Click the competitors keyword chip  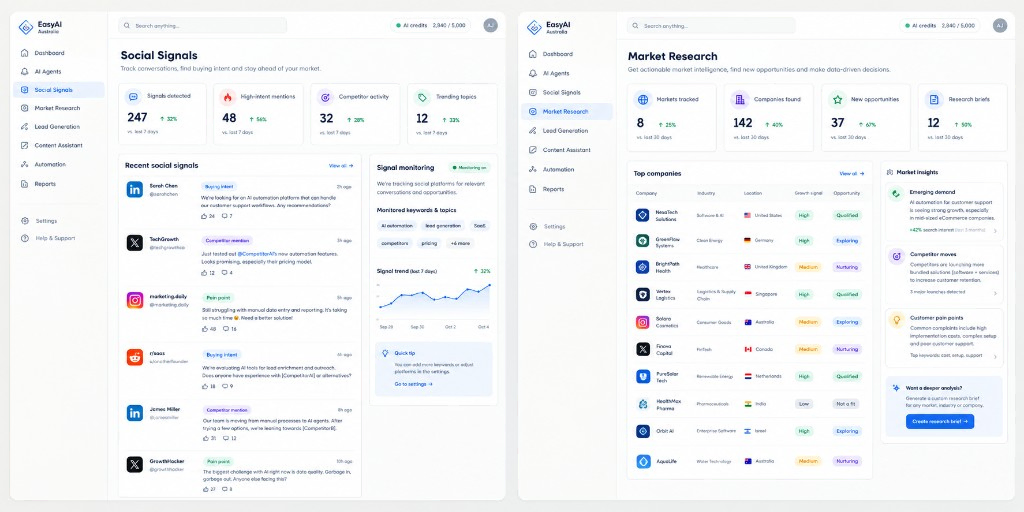pos(394,243)
